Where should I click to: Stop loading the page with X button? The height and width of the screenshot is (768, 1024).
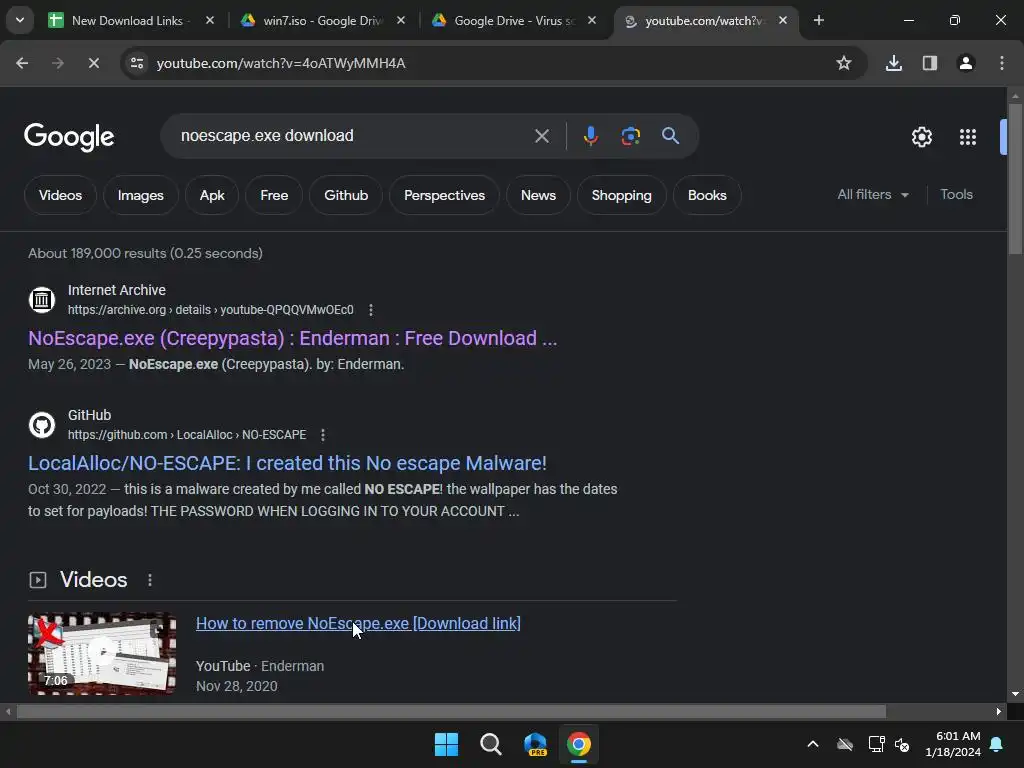tap(93, 63)
